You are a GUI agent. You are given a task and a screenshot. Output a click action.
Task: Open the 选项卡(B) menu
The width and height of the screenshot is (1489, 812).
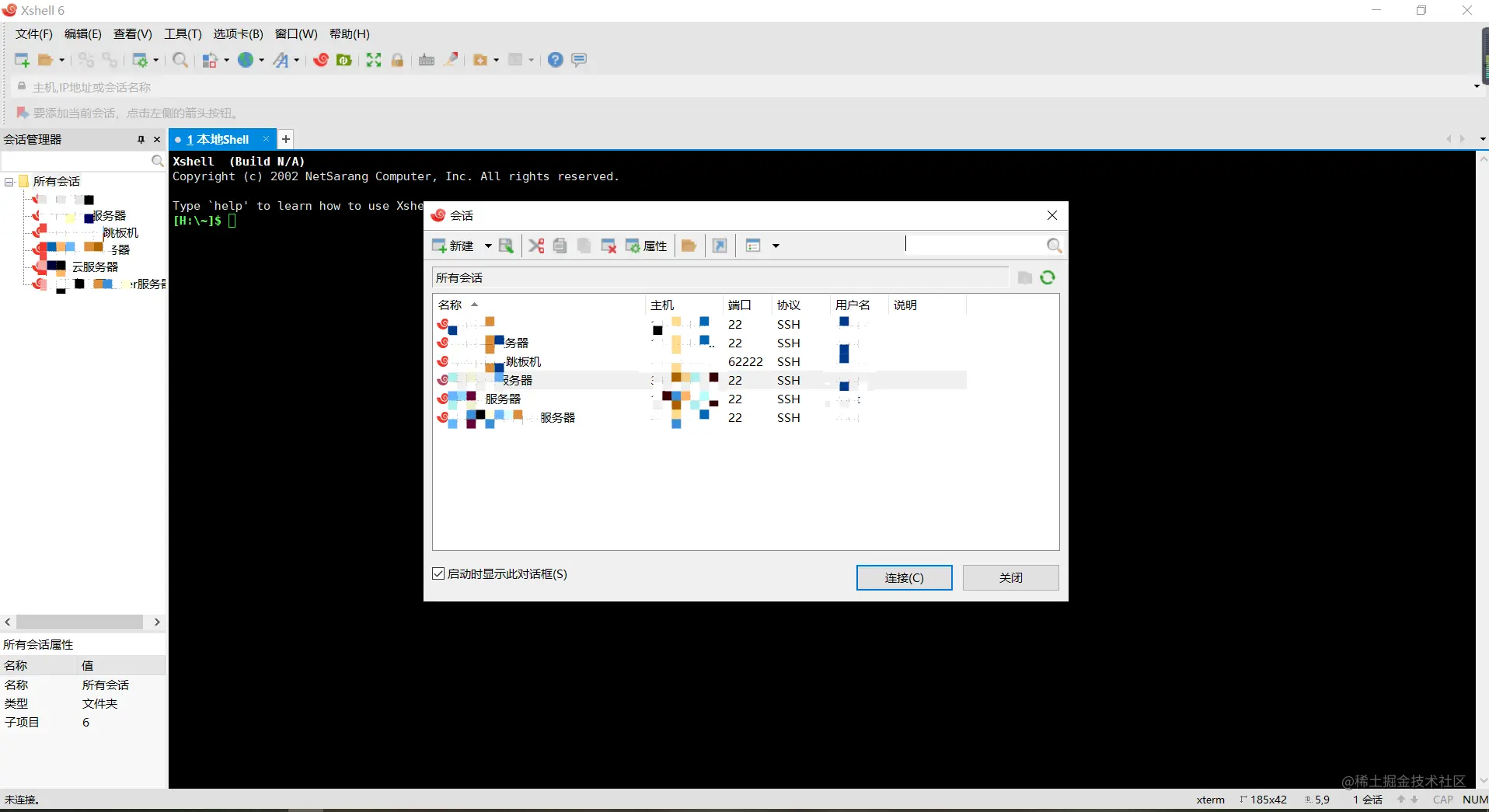click(x=239, y=34)
